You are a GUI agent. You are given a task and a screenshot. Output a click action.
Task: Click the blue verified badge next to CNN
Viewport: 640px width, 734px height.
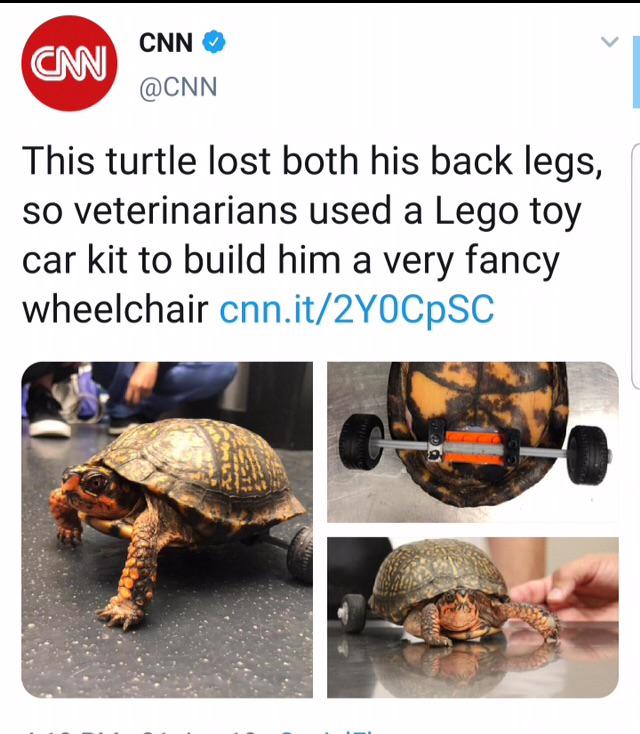point(214,42)
